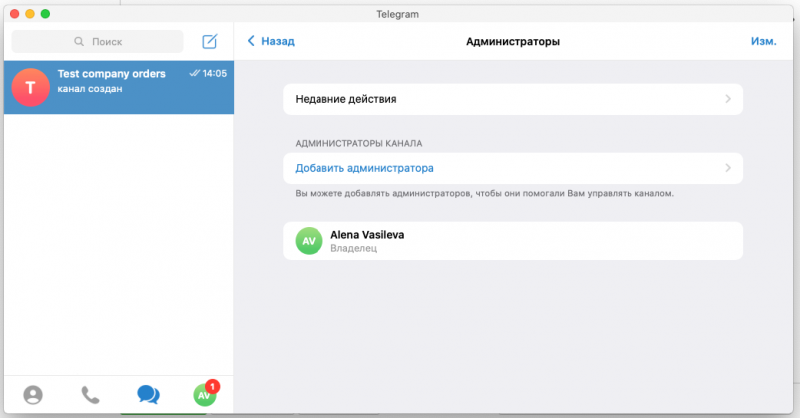Go back with the Назад button
Screen dimensions: 800x418
(x=277, y=42)
